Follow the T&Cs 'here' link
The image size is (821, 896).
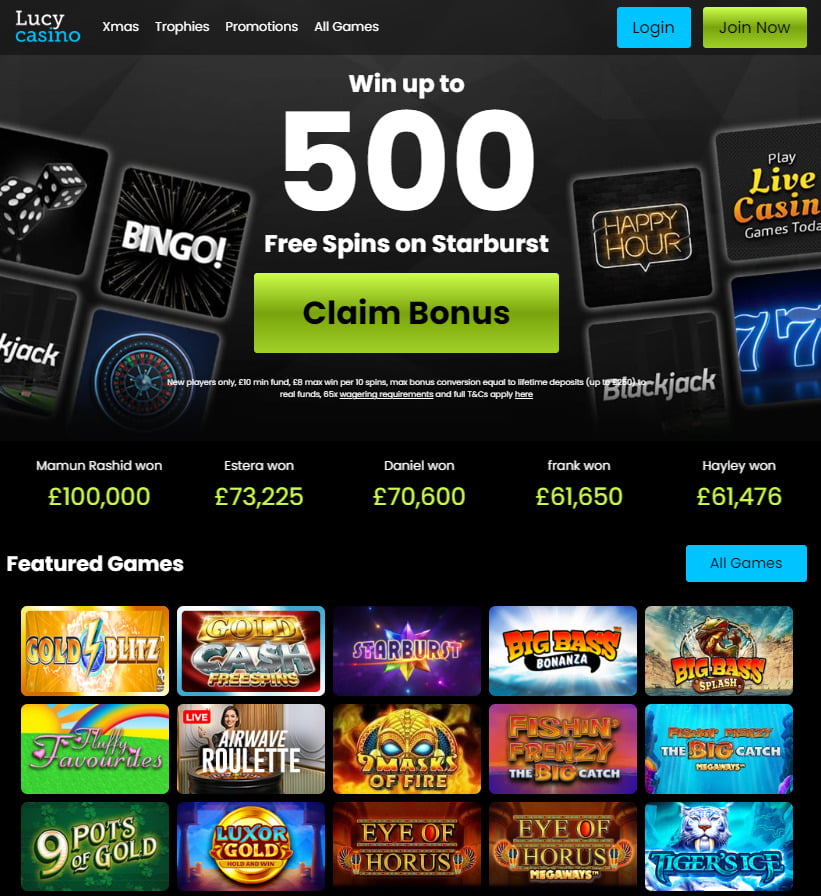(523, 394)
